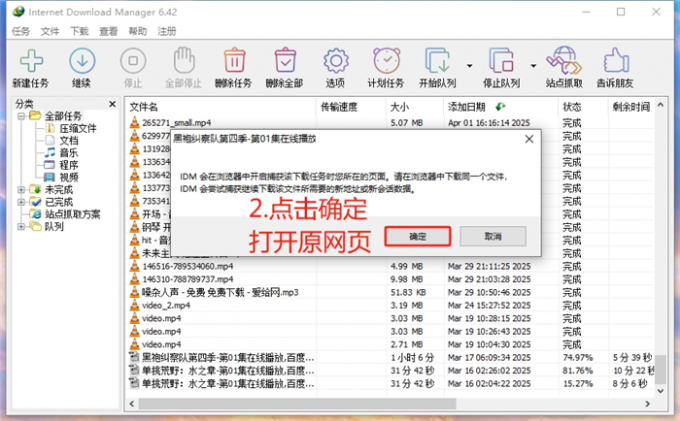Screen dimensions: 680x421
Task: Click VLC icon of 265271_small.mp4
Action: point(135,122)
